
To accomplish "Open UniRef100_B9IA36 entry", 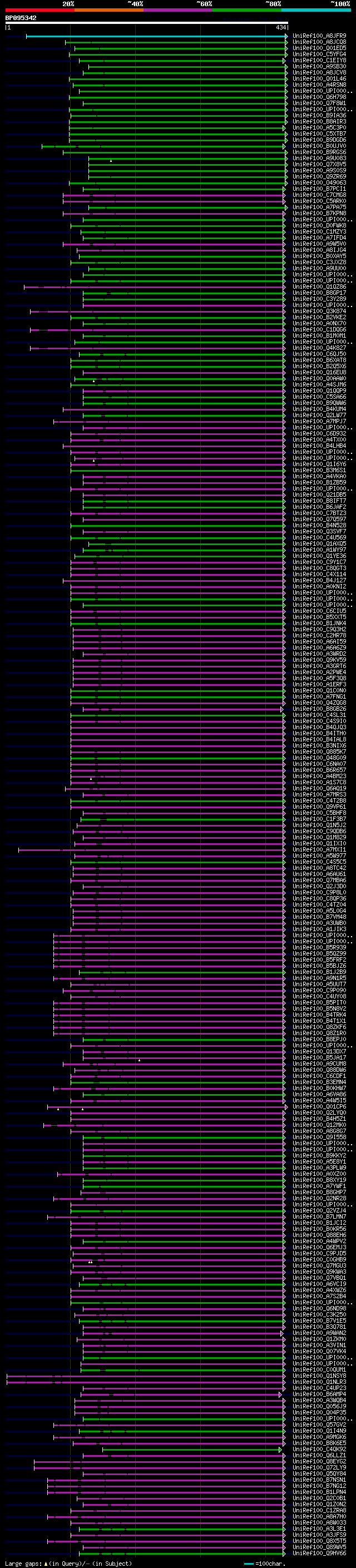I will tap(319, 115).
